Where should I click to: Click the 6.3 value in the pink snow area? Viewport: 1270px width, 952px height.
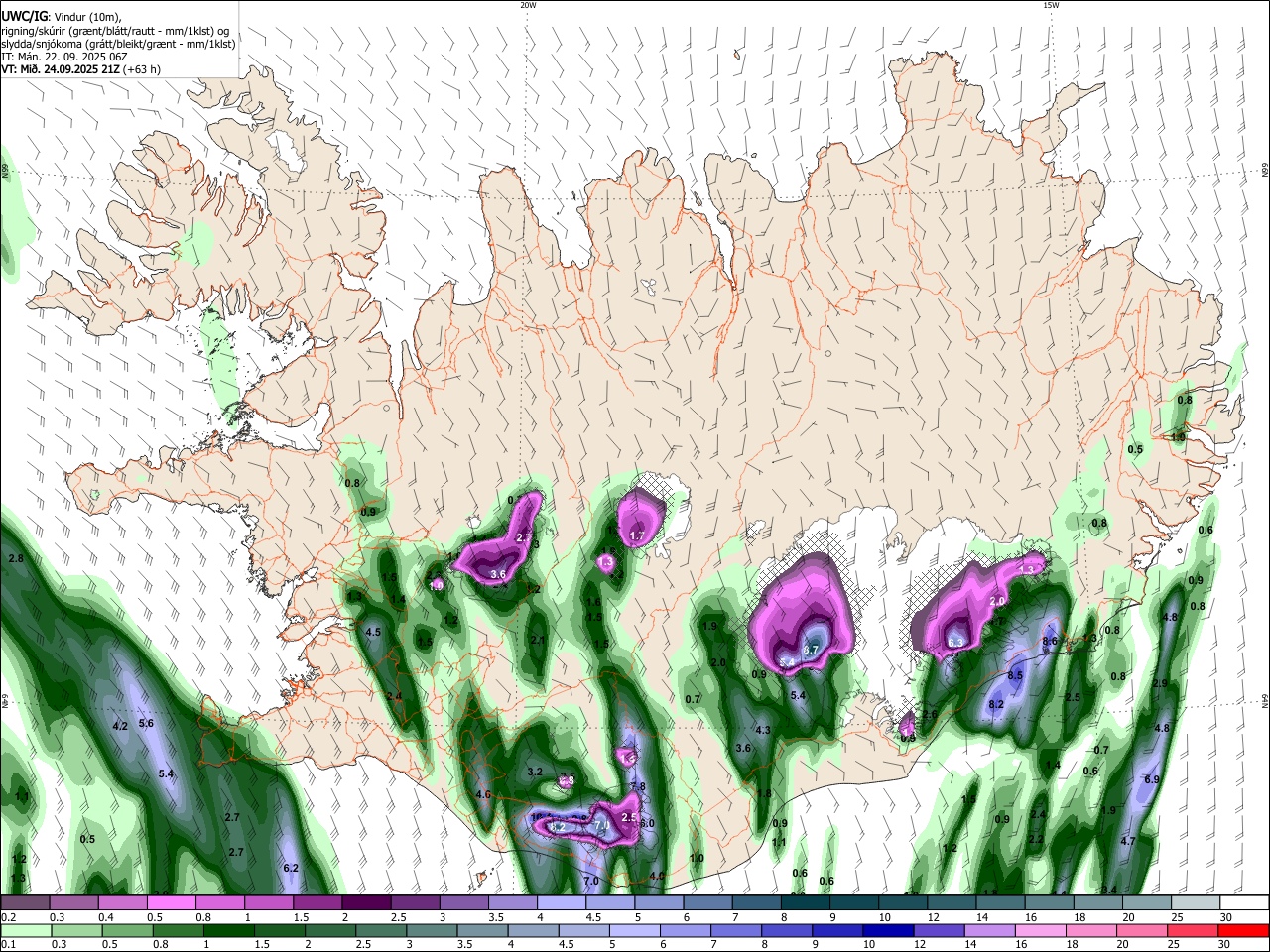tap(956, 642)
